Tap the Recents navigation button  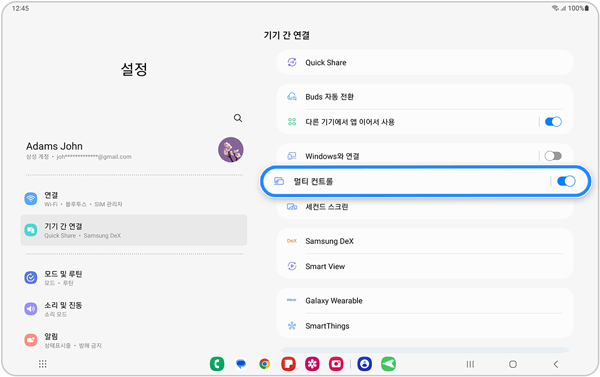[x=470, y=364]
